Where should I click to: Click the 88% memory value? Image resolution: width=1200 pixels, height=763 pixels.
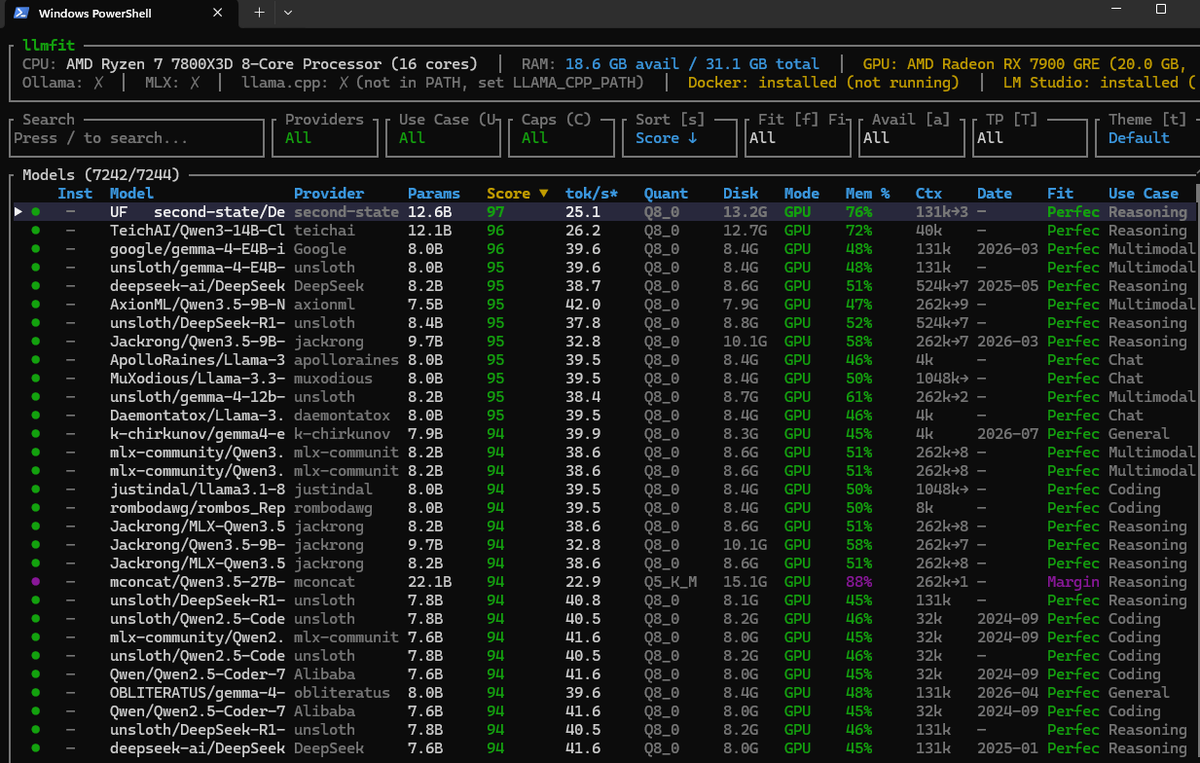point(858,582)
